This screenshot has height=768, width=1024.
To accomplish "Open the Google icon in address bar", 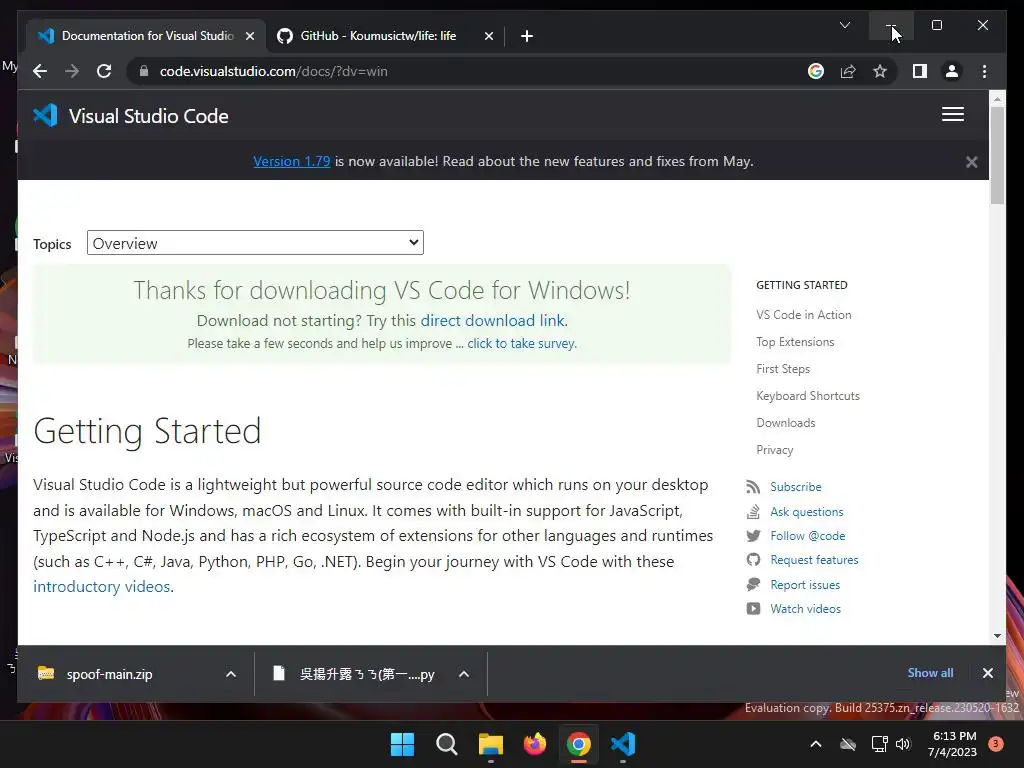I will [x=816, y=71].
